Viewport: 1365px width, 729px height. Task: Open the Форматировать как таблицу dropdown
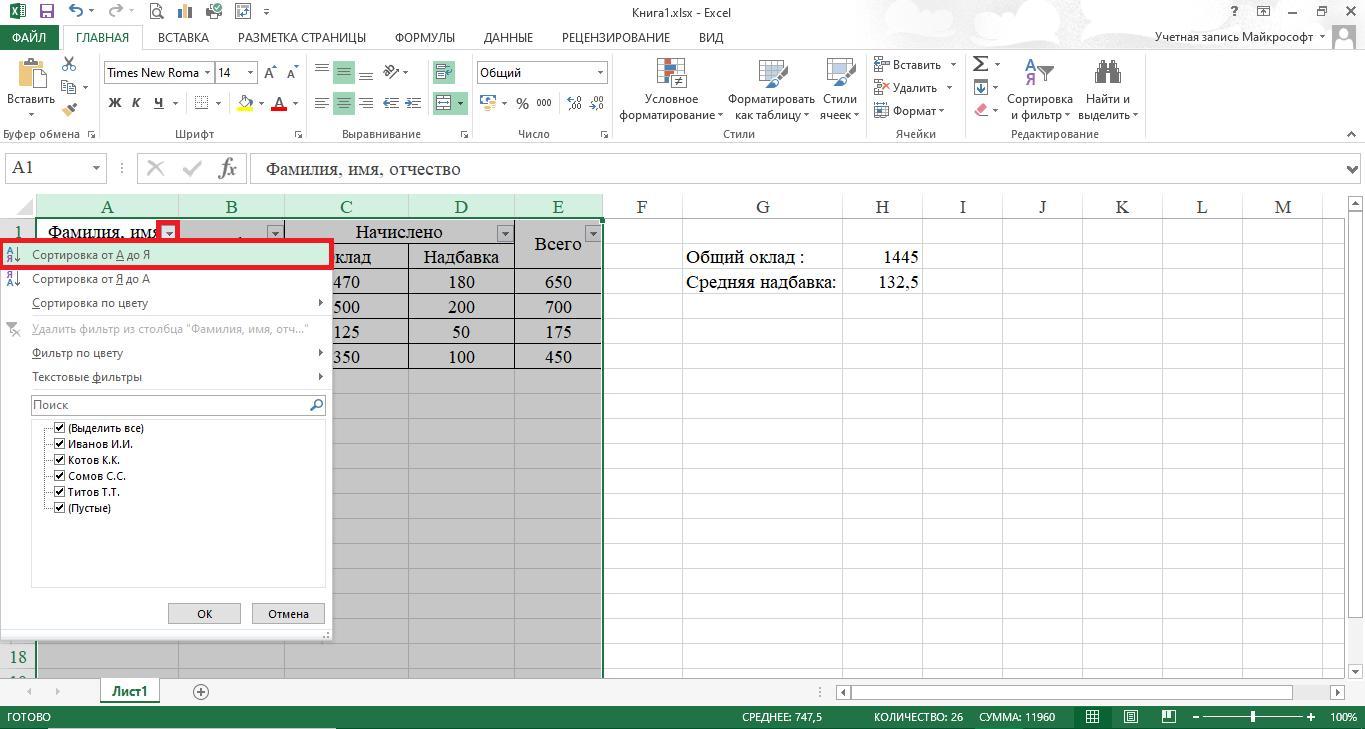(x=771, y=89)
